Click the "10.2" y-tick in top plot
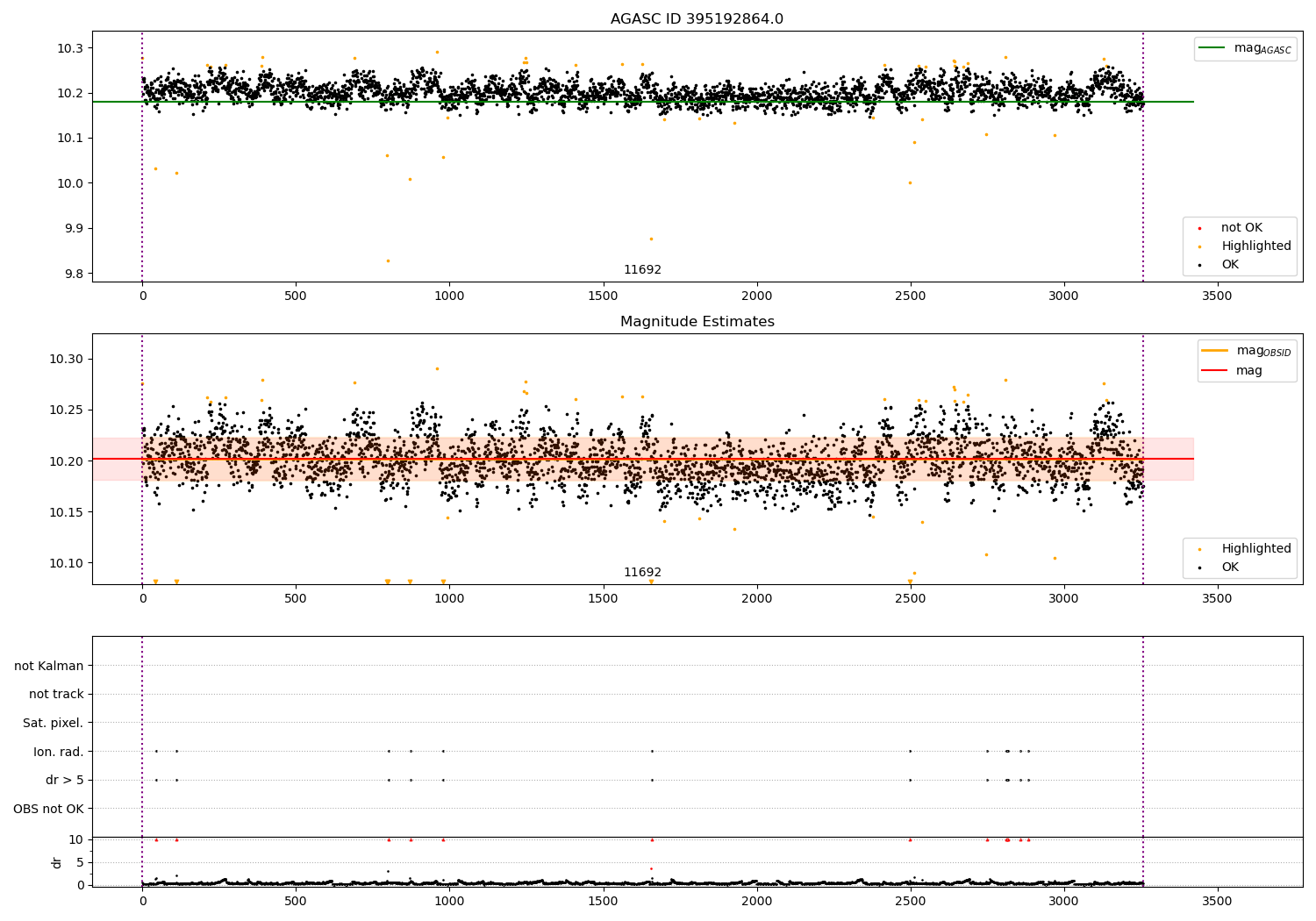Screen dimensions: 1316x921 pyautogui.click(x=70, y=93)
